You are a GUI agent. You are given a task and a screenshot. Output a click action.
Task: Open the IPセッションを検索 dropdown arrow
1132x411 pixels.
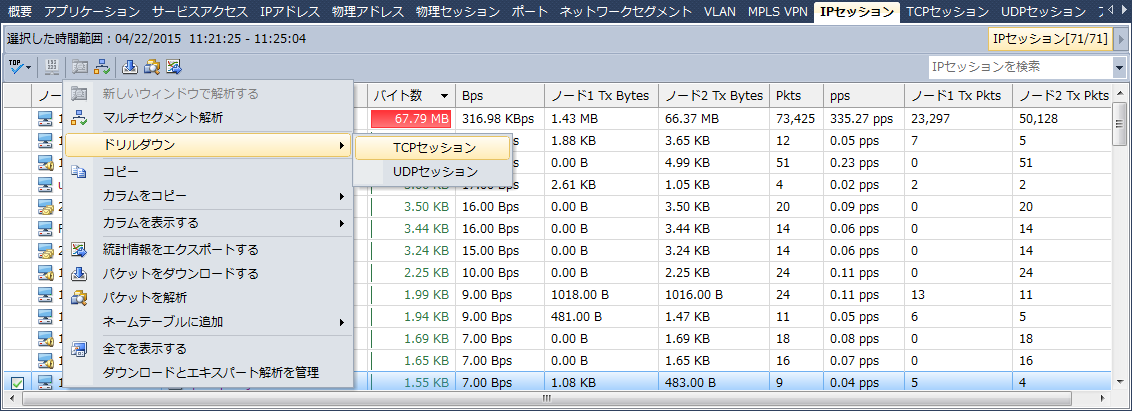pyautogui.click(x=1118, y=66)
